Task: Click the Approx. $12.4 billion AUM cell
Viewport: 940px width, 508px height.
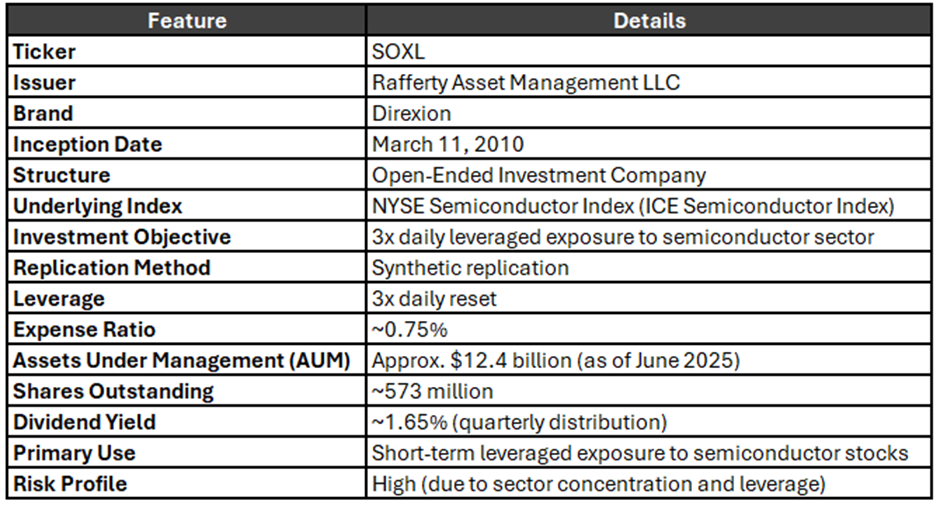Action: [x=649, y=360]
